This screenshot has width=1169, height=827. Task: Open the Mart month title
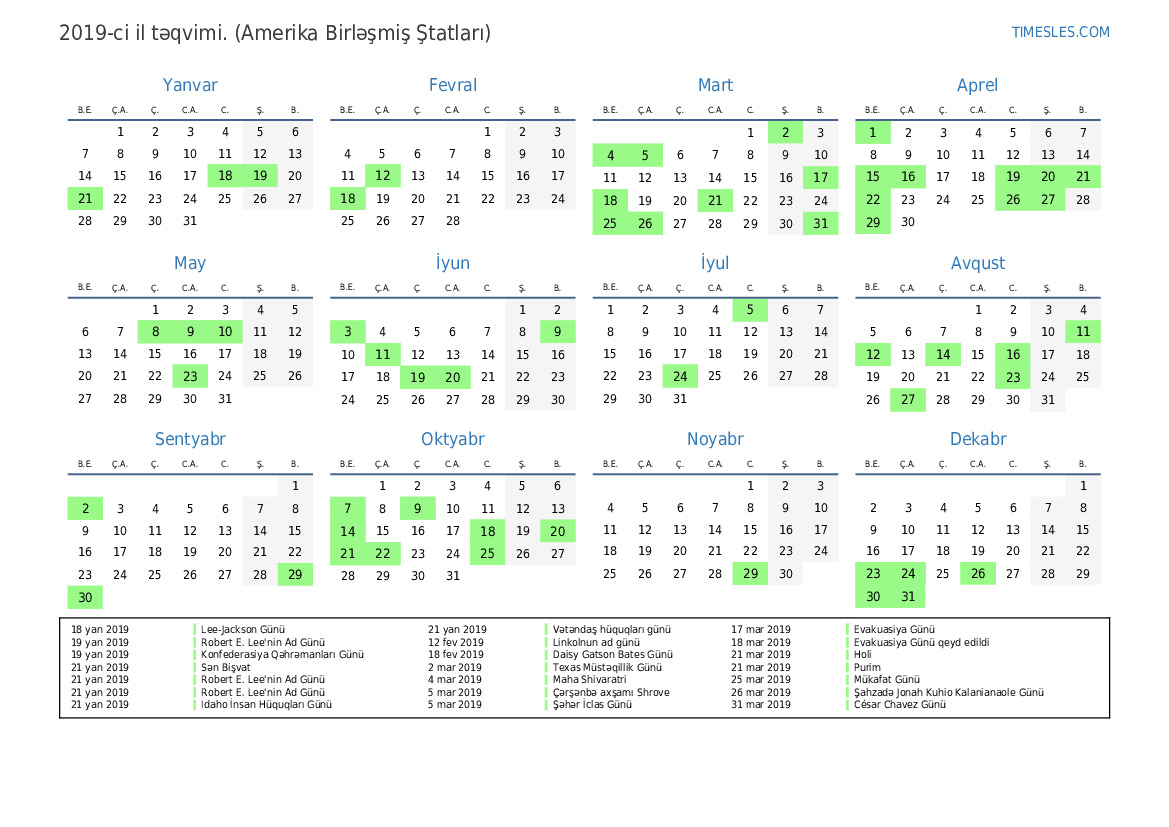[x=715, y=86]
